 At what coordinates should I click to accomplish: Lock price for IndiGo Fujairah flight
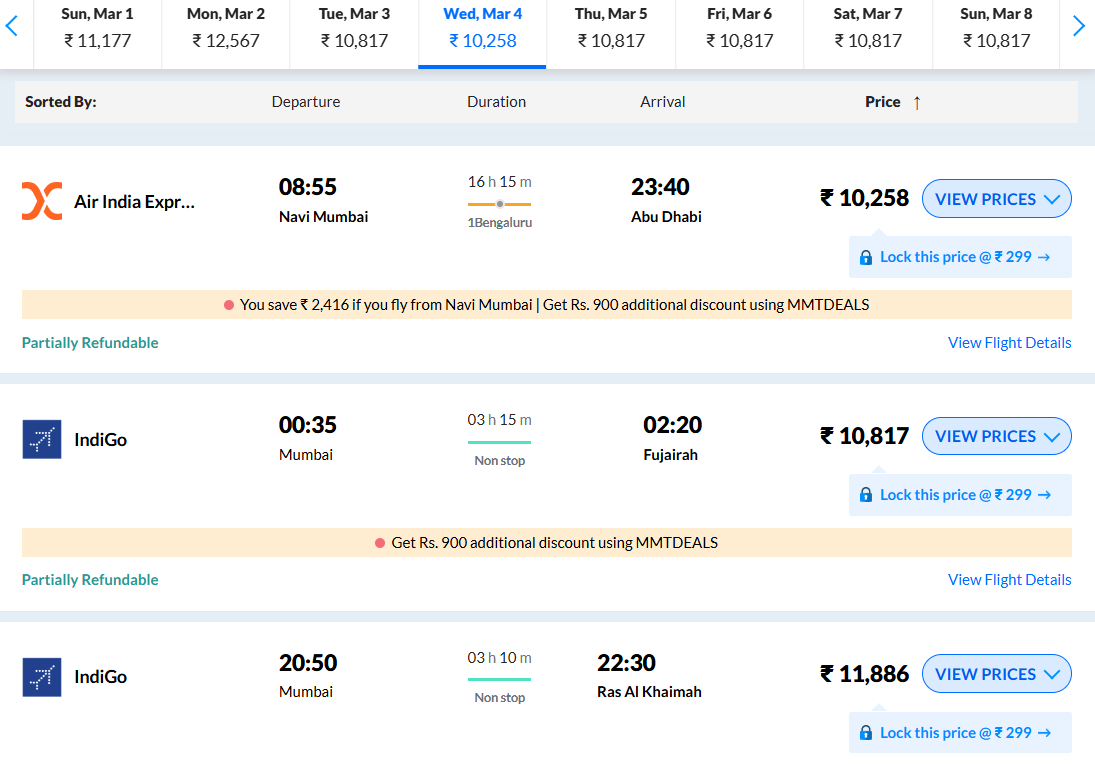[x=960, y=495]
